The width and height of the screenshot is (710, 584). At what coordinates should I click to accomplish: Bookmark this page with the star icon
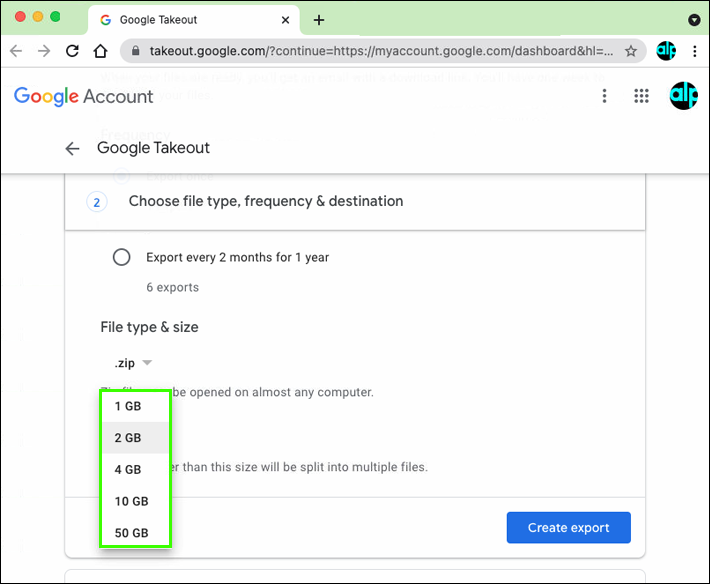(x=631, y=51)
